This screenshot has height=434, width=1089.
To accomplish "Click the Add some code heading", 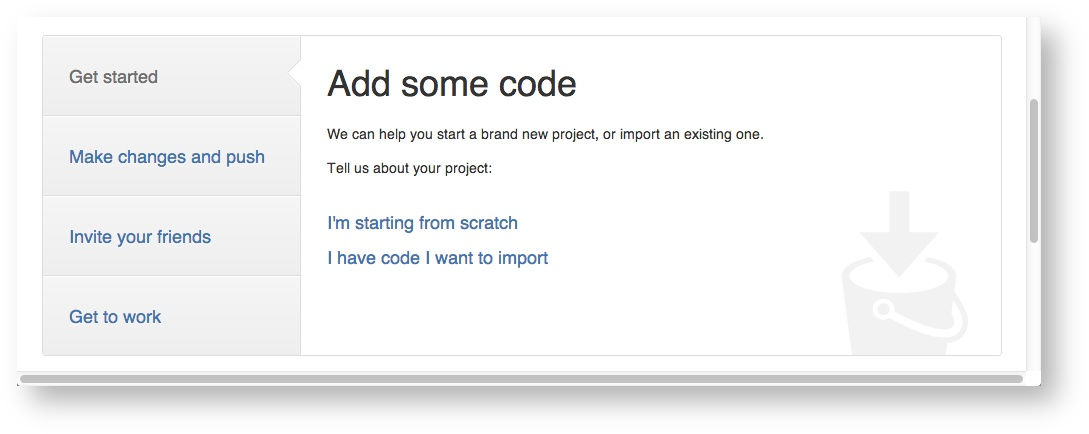I will click(451, 83).
